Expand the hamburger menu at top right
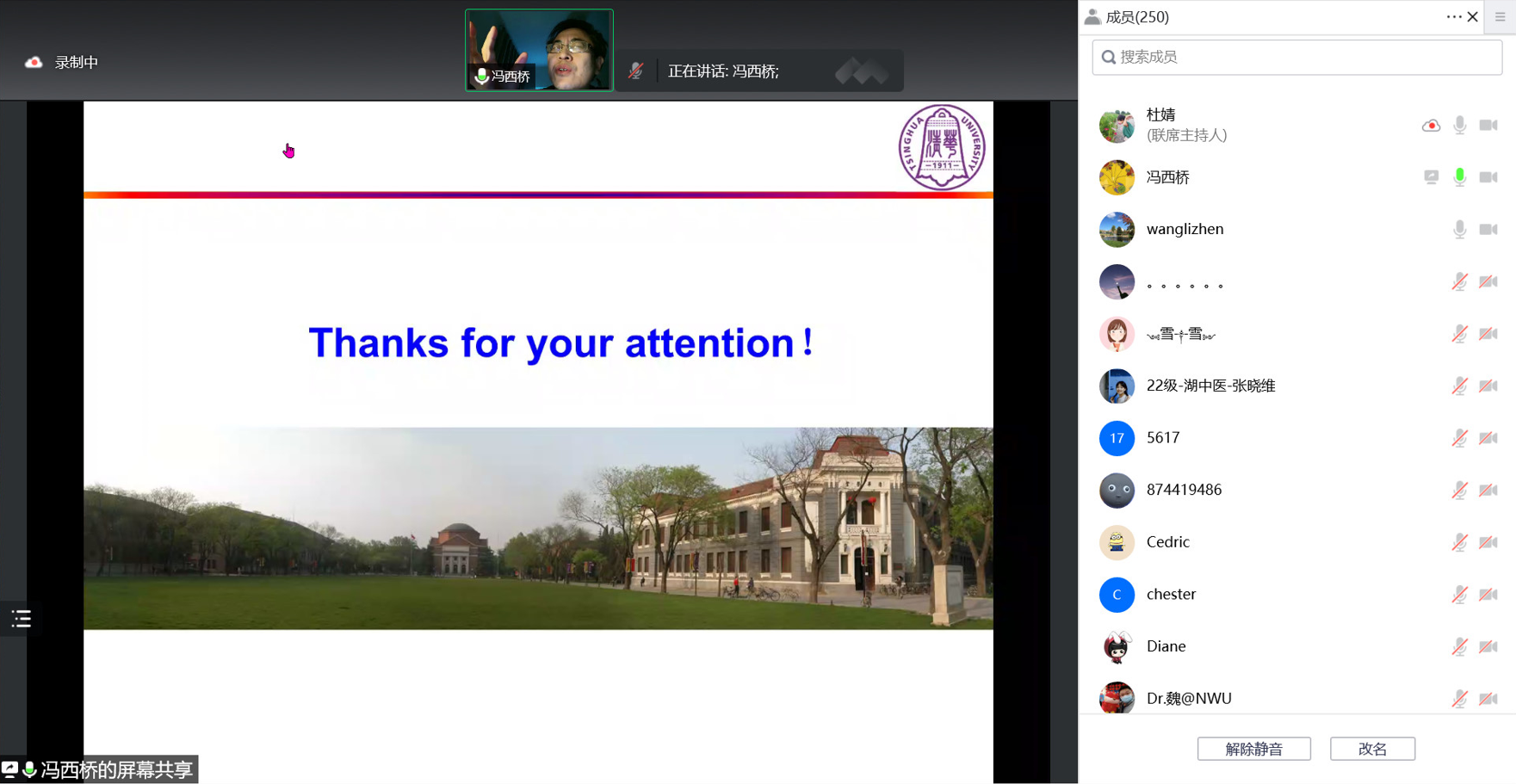 coord(1500,16)
